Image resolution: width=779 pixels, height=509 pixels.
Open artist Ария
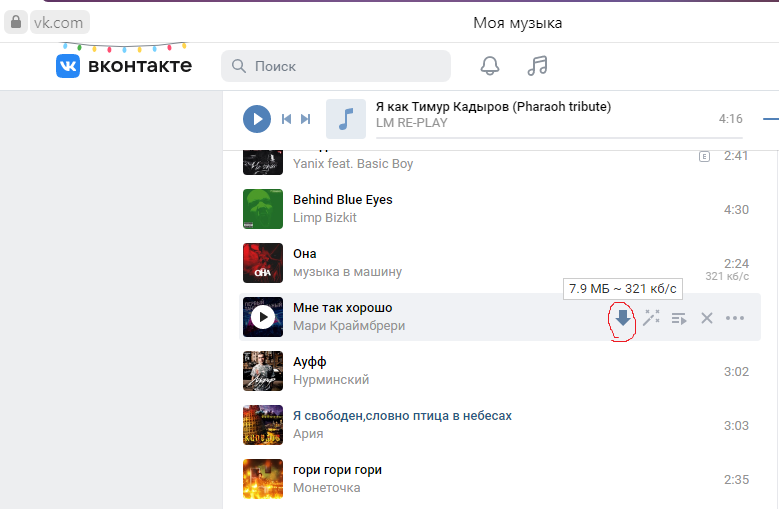click(308, 434)
